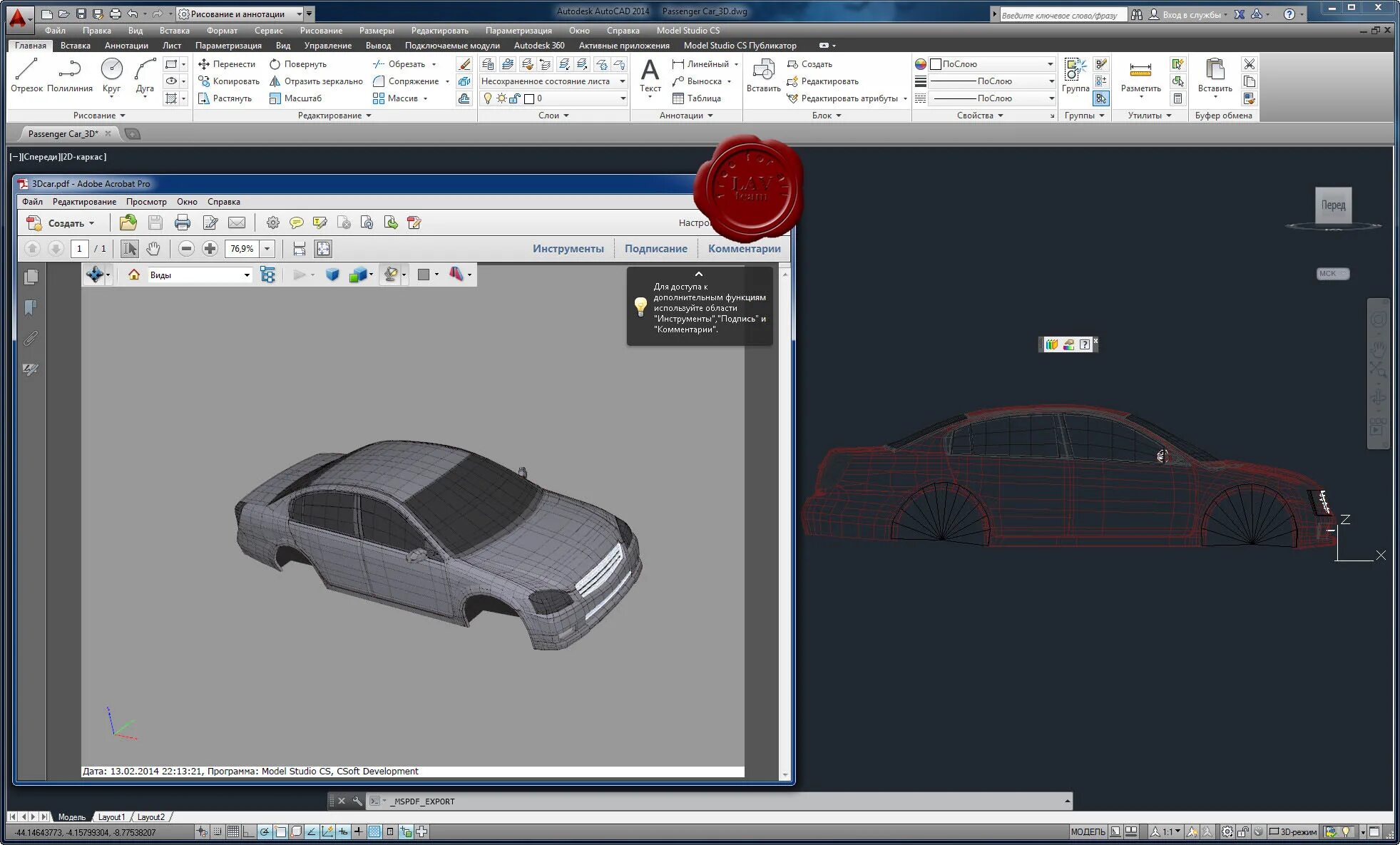Viewport: 1400px width, 845px height.
Task: Open the Просмотр menu in Acrobat
Action: (x=146, y=202)
